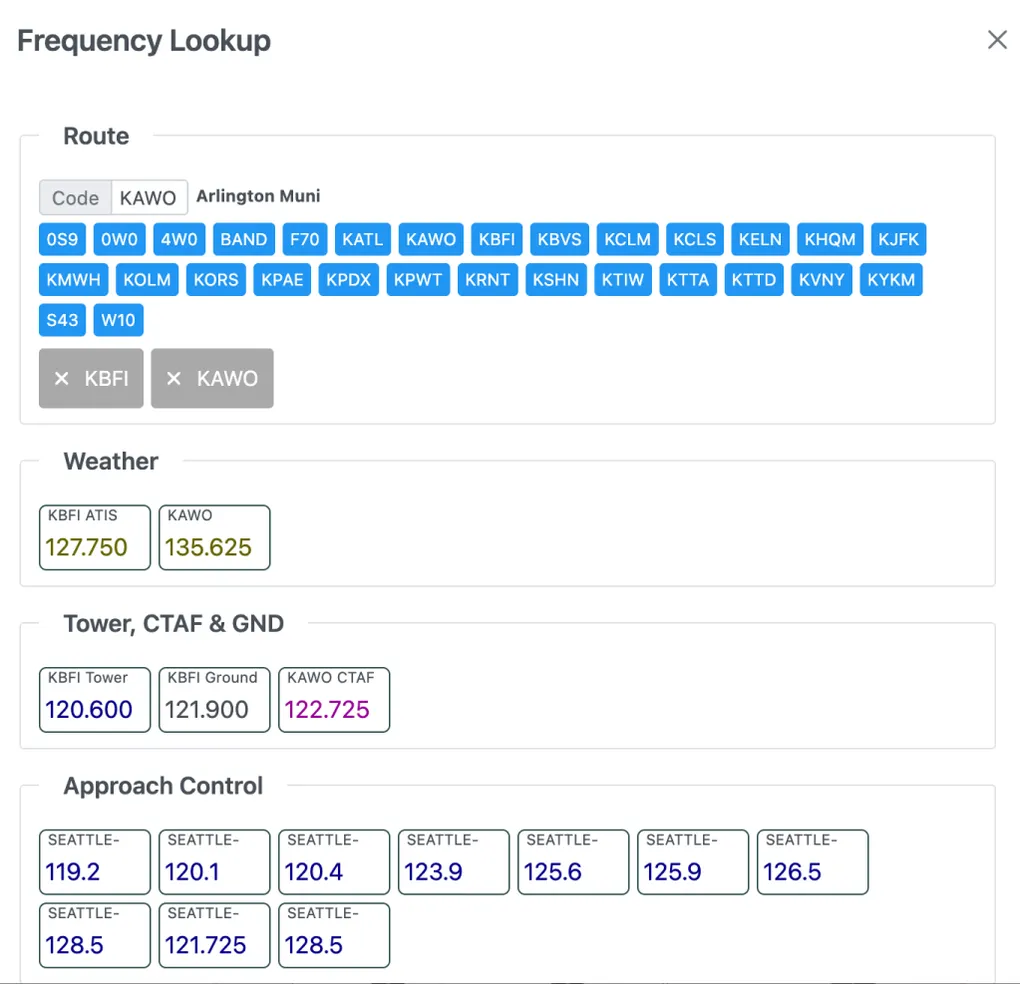Click the KYKM airport chip
Viewport: 1020px width, 984px height.
pyautogui.click(x=891, y=280)
